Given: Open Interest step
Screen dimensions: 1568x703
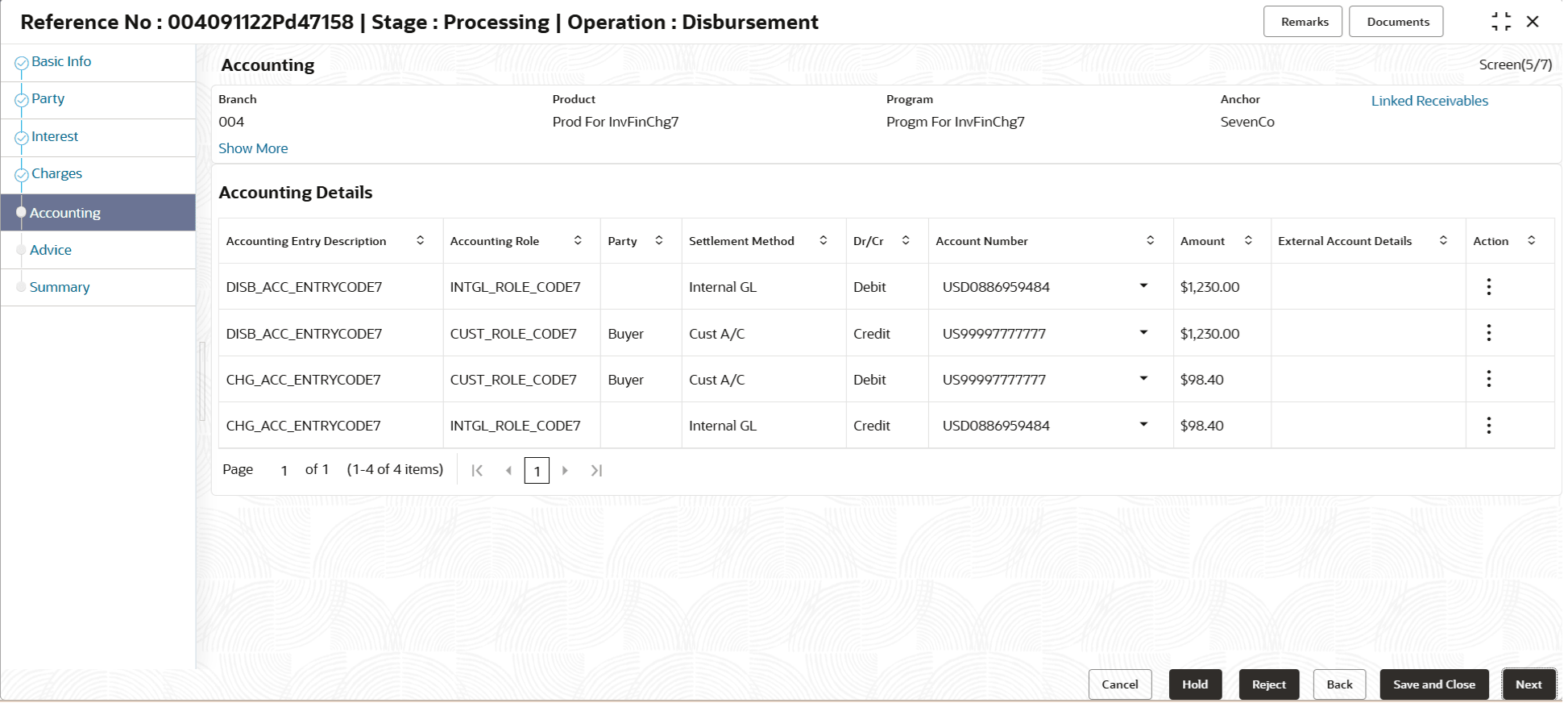Looking at the screenshot, I should point(55,136).
